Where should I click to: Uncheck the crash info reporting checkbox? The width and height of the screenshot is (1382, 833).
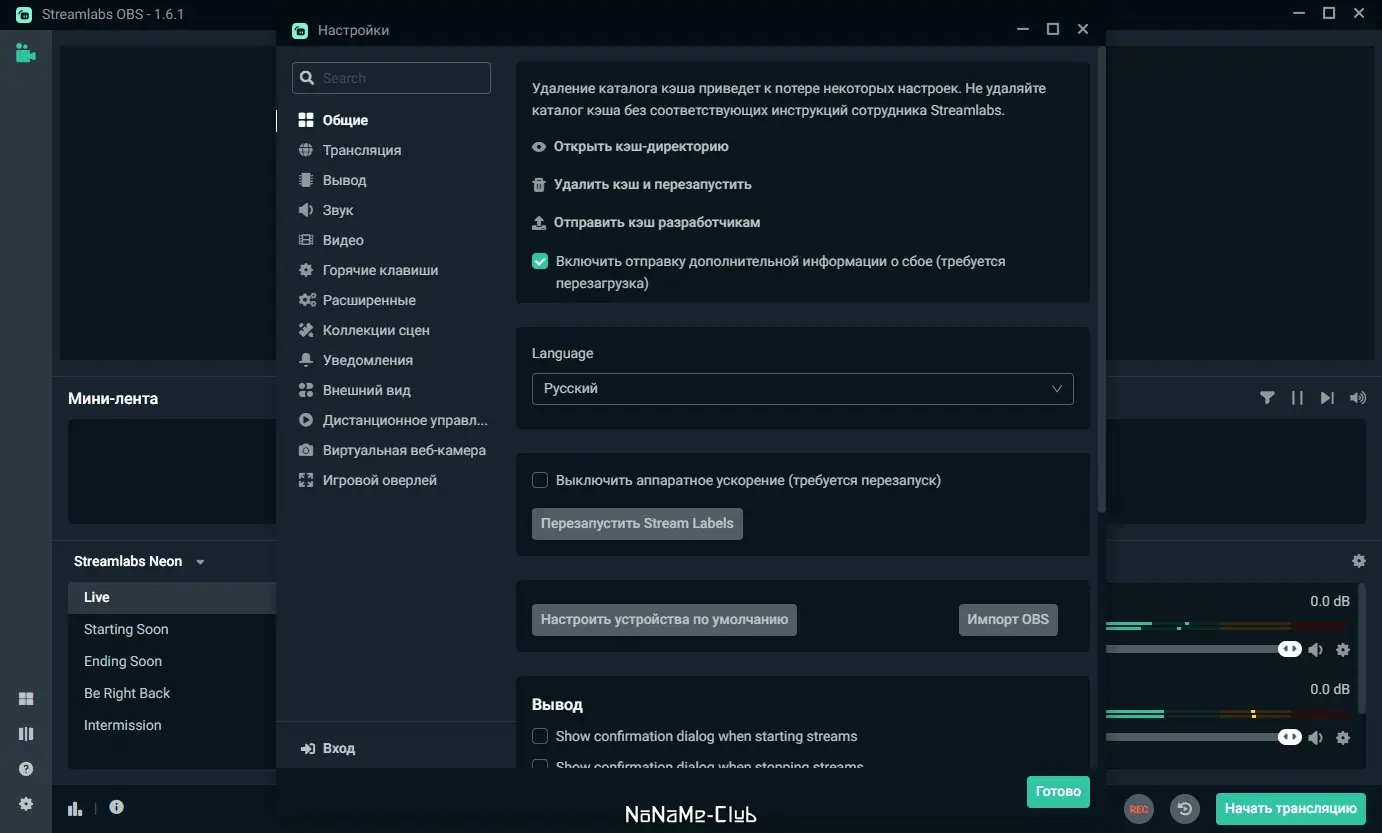tap(540, 262)
